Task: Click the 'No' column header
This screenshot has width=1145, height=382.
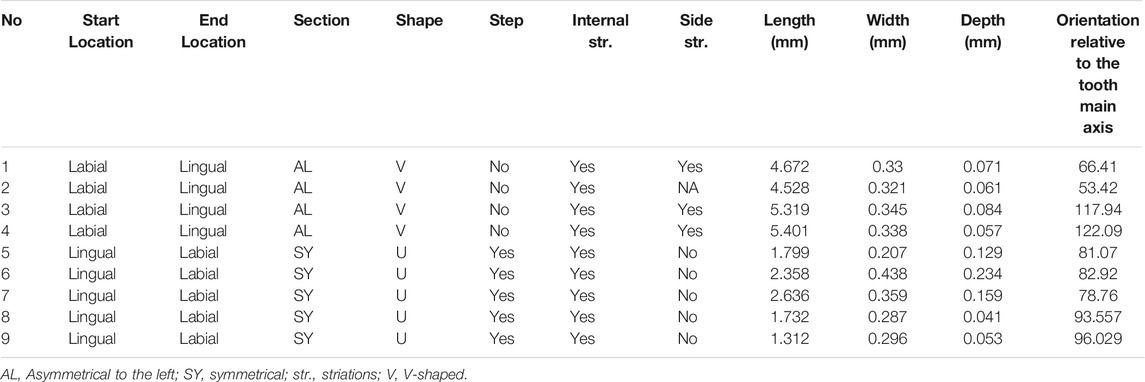Action: click(x=12, y=20)
